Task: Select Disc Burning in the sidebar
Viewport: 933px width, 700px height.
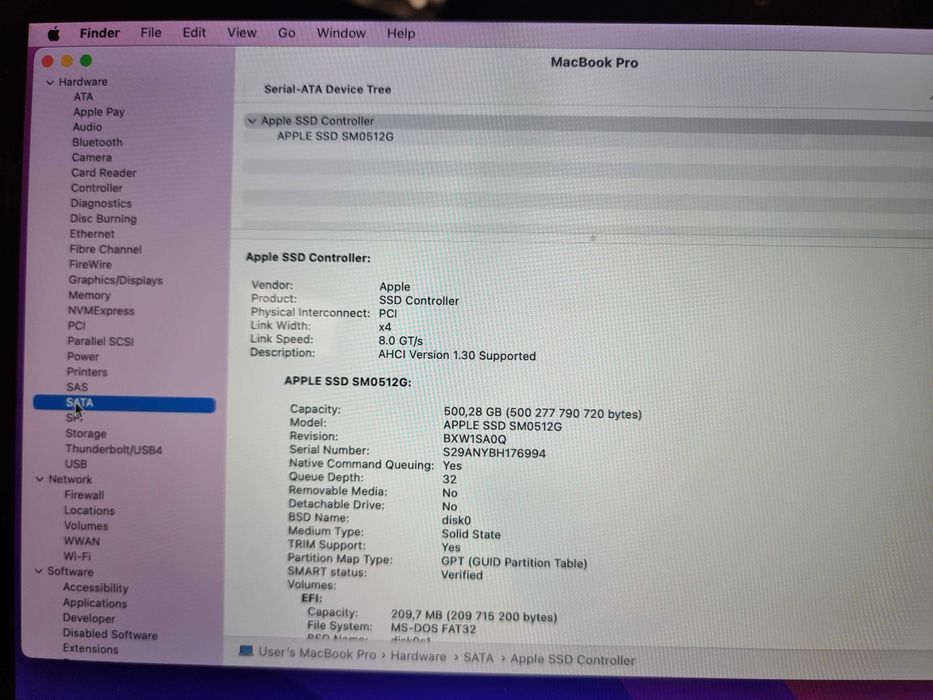Action: pyautogui.click(x=103, y=218)
